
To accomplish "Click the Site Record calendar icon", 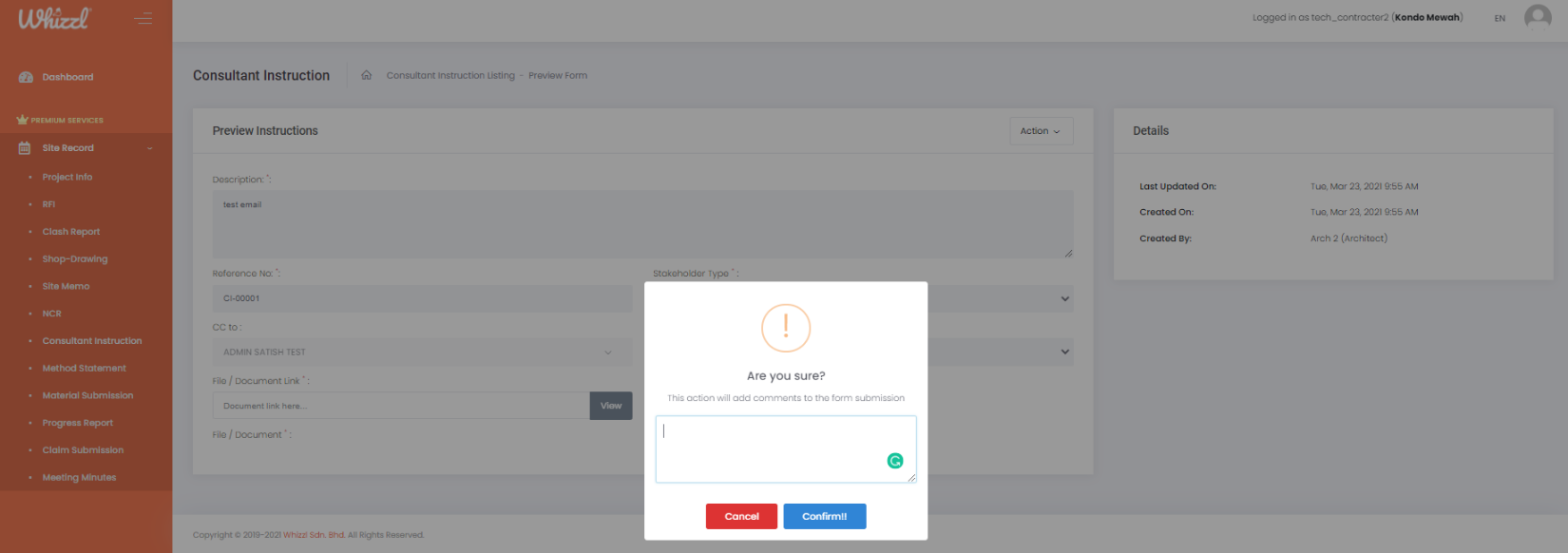I will (x=25, y=148).
